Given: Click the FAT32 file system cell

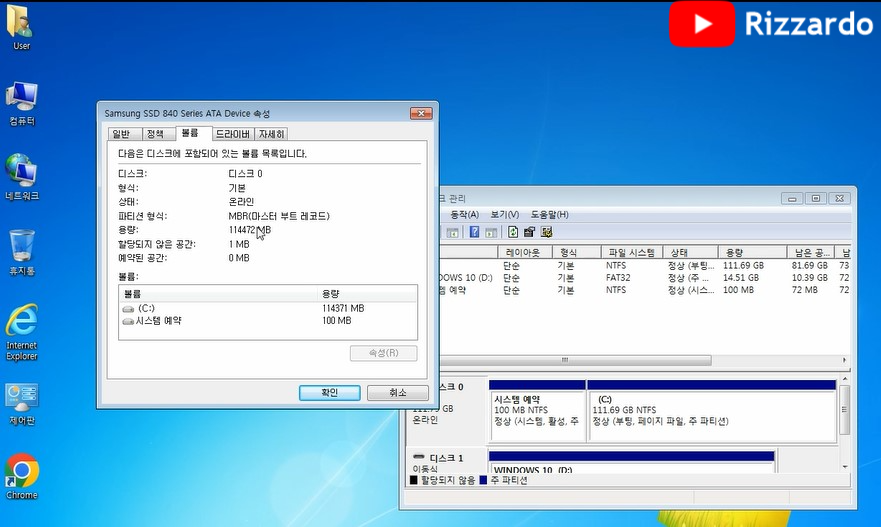Looking at the screenshot, I should pos(618,278).
